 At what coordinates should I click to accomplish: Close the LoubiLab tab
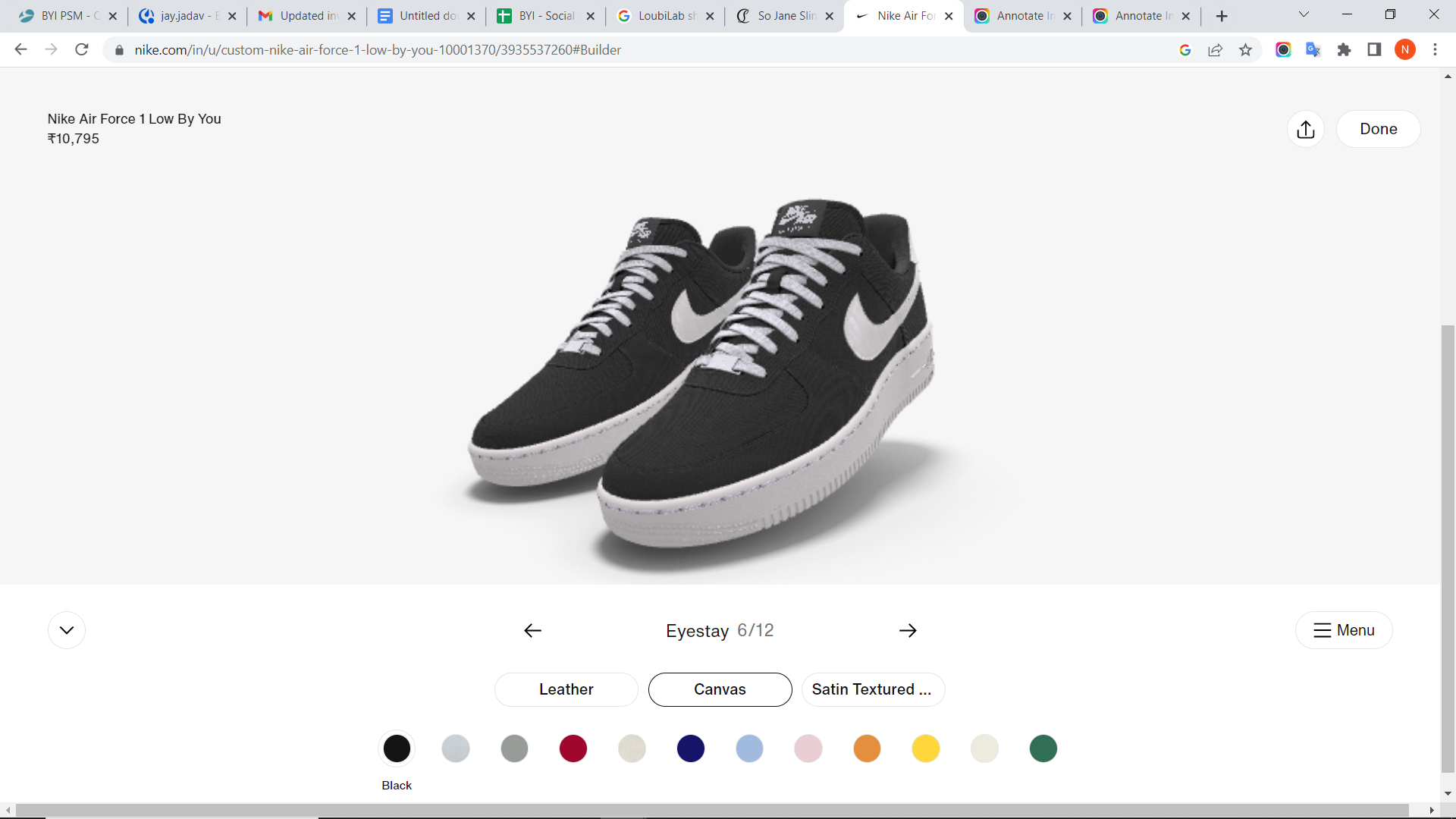pyautogui.click(x=710, y=16)
